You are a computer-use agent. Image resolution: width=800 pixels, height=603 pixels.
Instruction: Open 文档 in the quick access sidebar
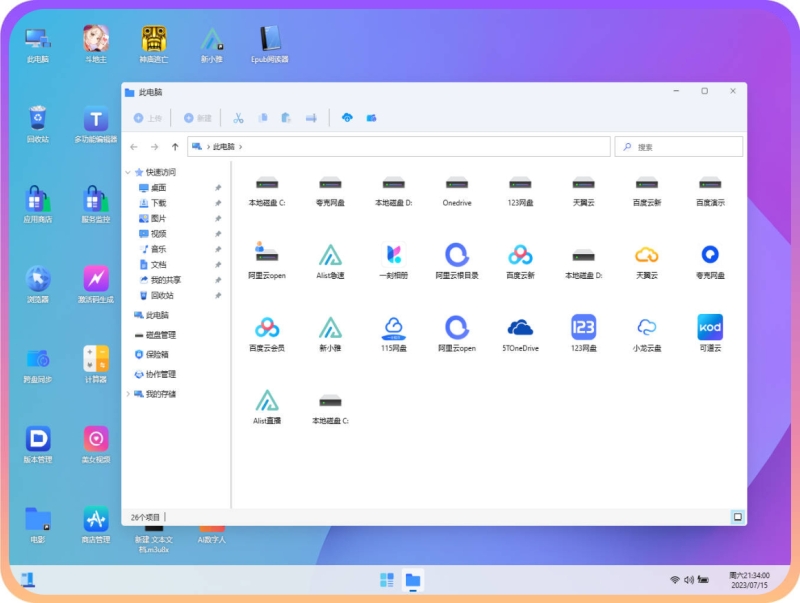(x=153, y=264)
